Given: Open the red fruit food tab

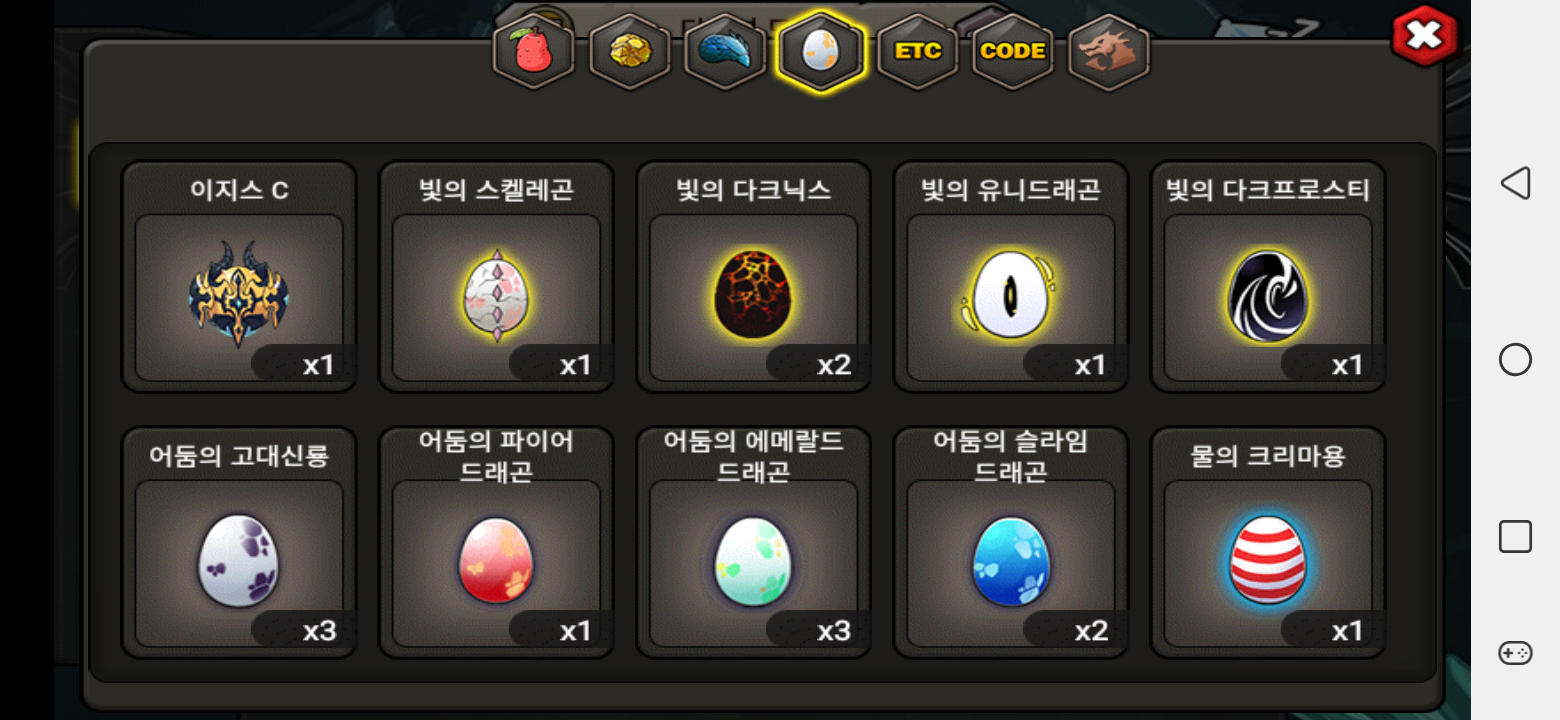Looking at the screenshot, I should pyautogui.click(x=534, y=51).
